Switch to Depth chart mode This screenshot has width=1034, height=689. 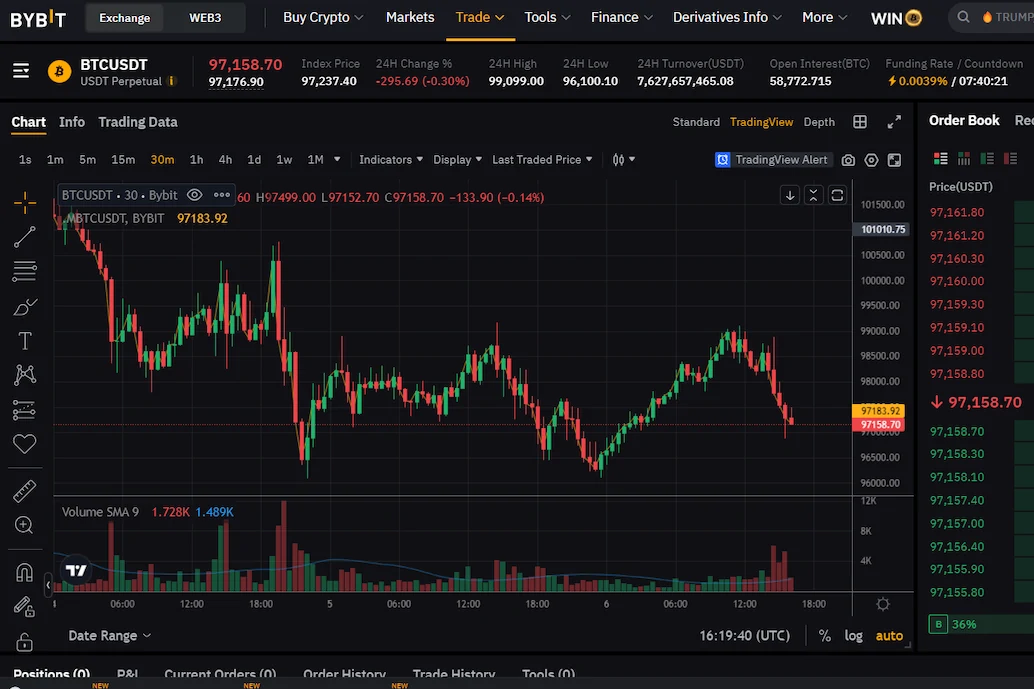pos(819,122)
